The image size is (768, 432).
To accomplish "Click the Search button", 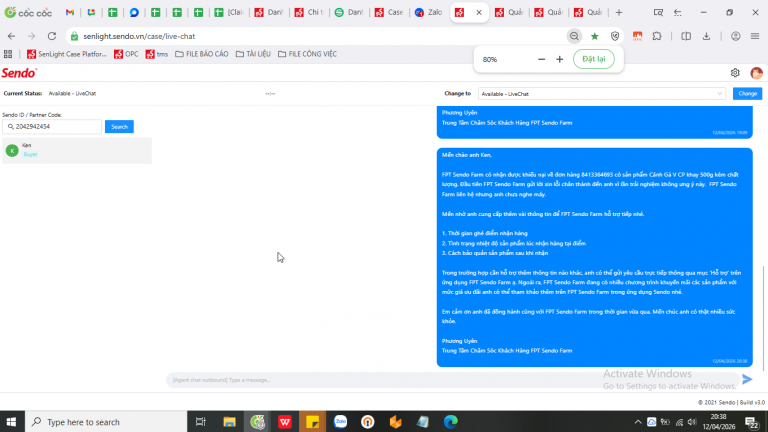I will (119, 127).
